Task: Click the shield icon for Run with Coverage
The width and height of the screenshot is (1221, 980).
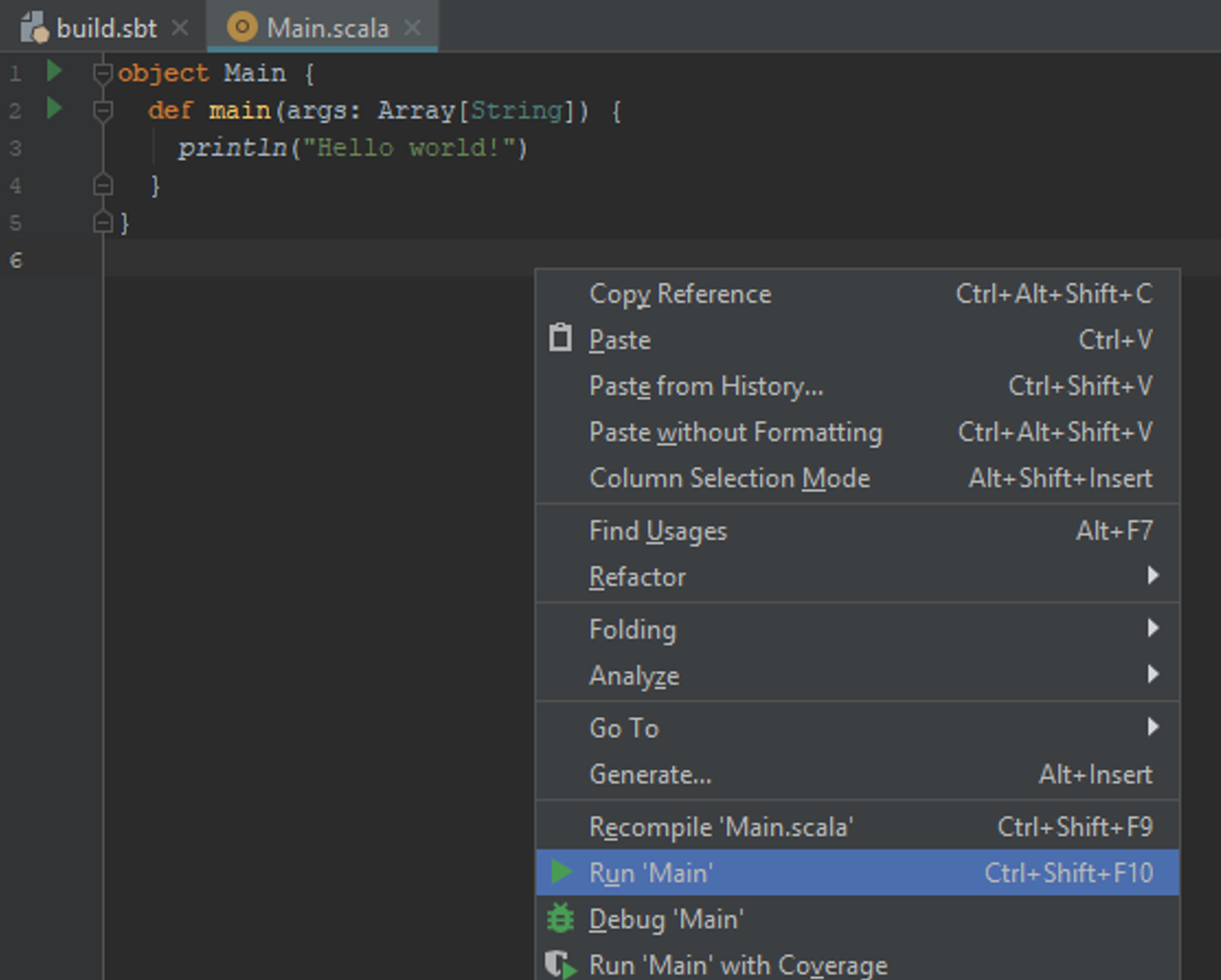Action: tap(560, 965)
